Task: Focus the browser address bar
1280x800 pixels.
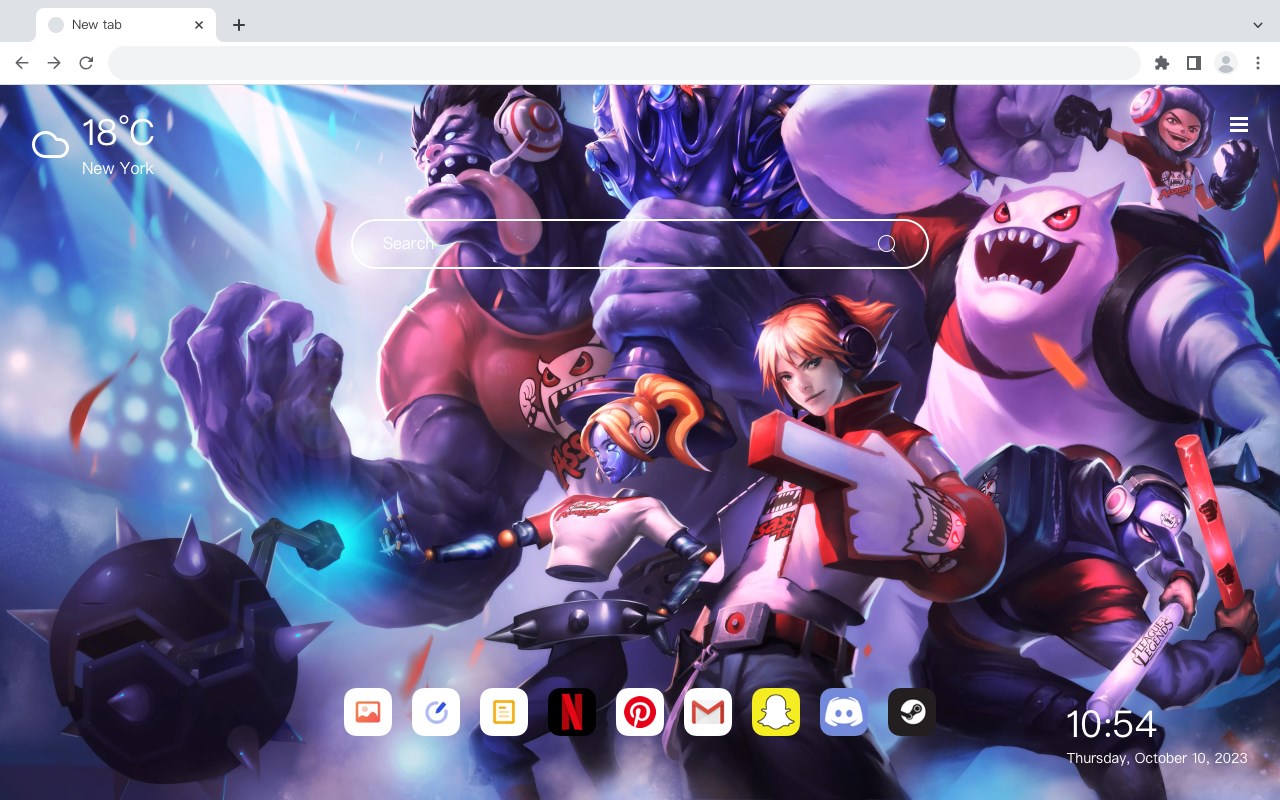Action: tap(624, 63)
